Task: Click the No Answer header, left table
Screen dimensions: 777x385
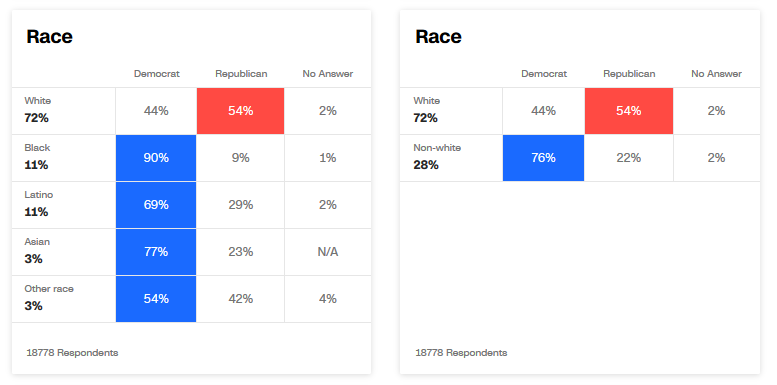Action: 328,74
